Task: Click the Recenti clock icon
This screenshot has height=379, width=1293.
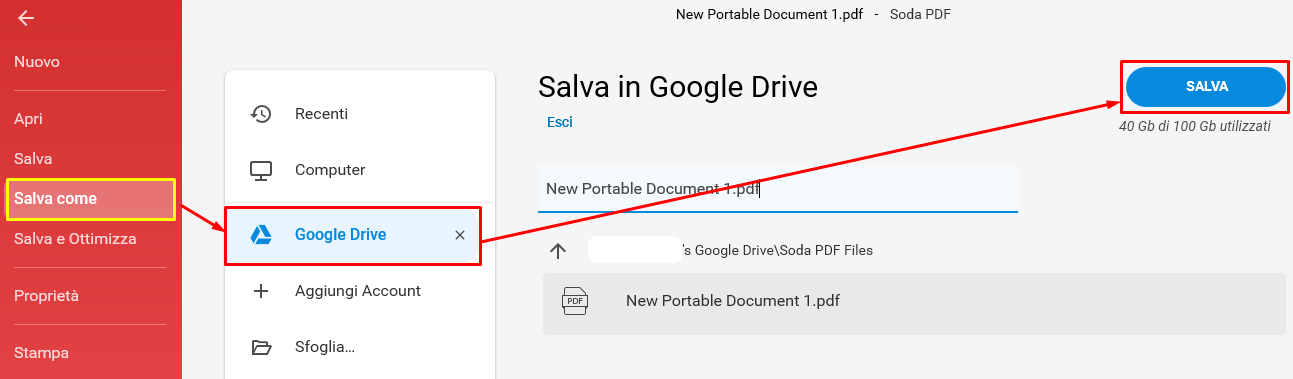Action: click(x=261, y=114)
